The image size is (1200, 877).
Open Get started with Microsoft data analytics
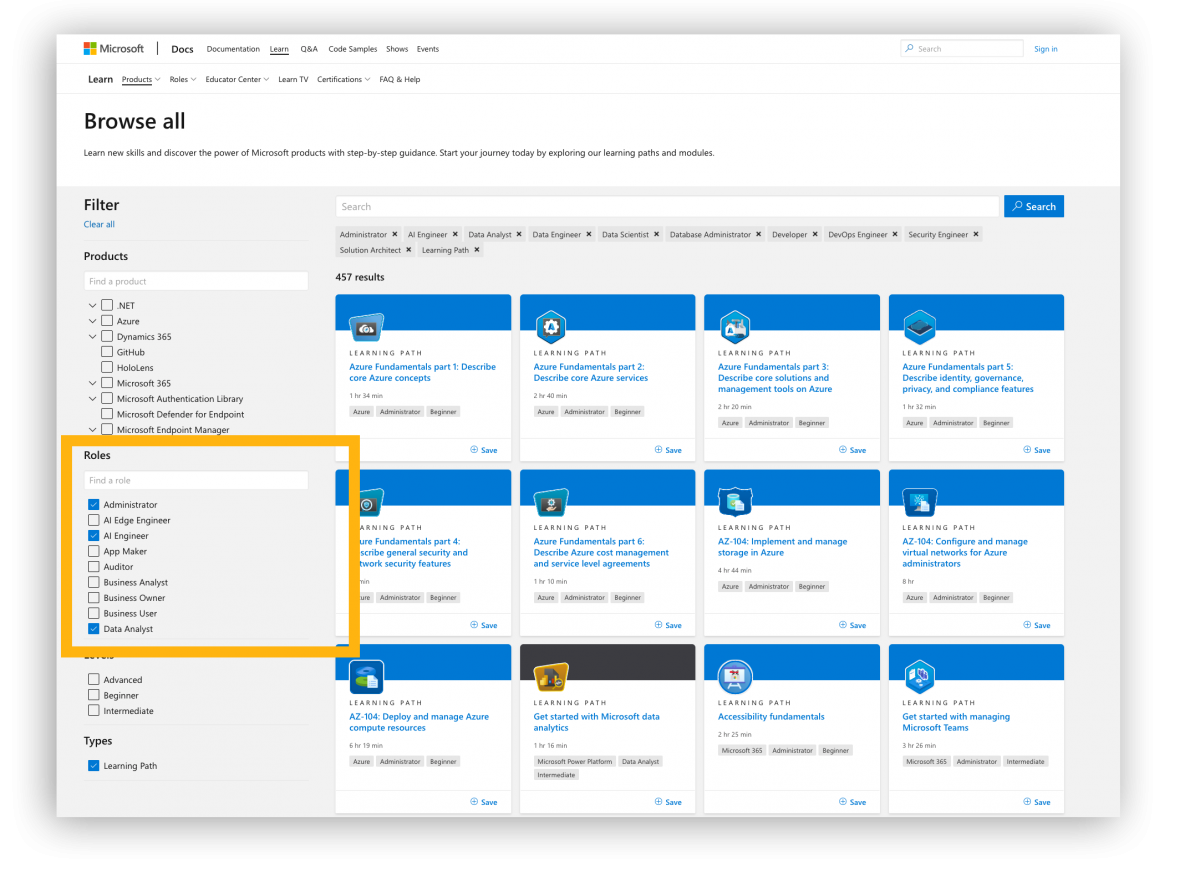[596, 722]
